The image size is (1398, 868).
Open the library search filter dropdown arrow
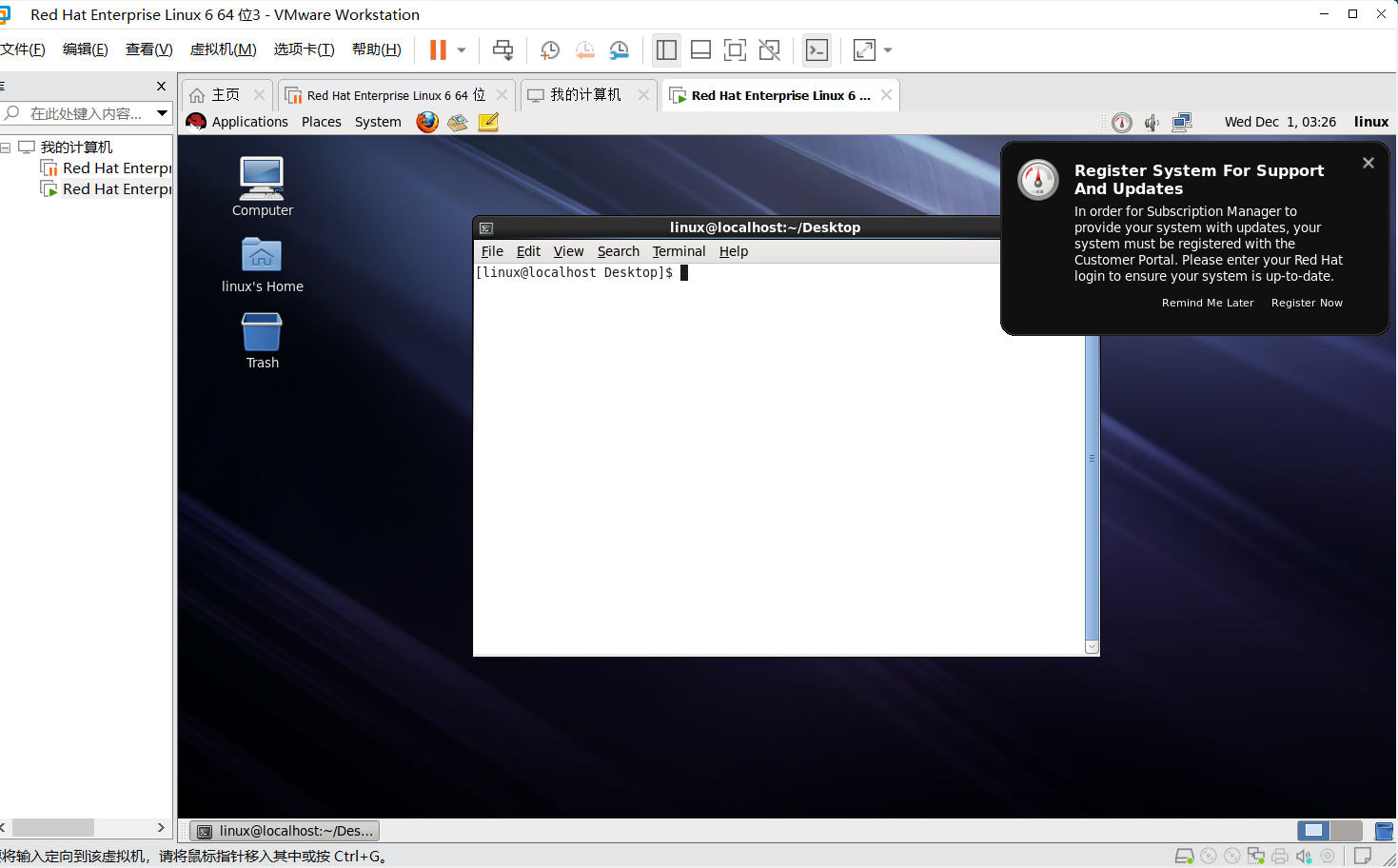(x=163, y=113)
